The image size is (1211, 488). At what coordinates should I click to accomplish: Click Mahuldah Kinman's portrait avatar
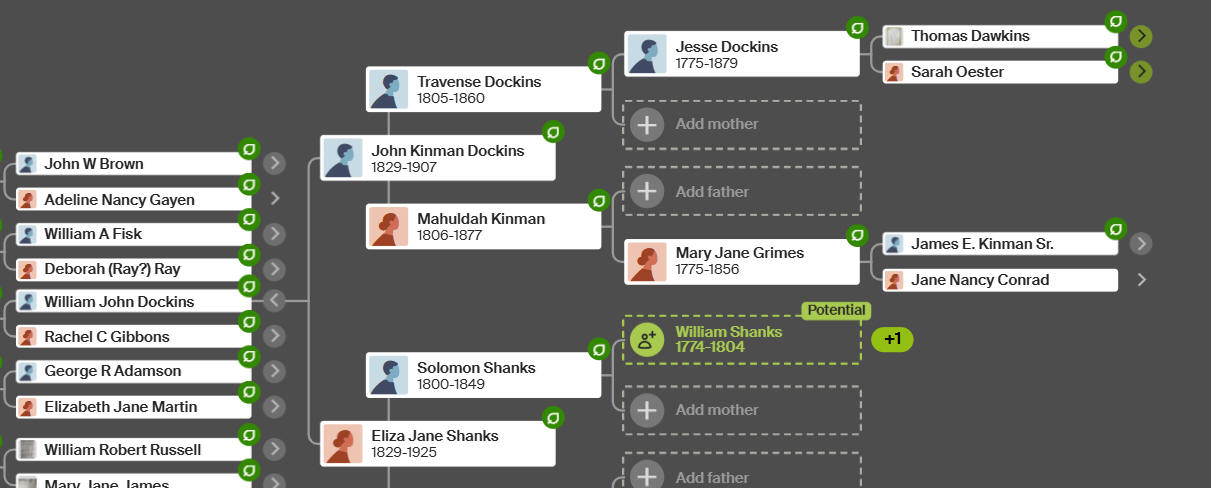coord(388,227)
